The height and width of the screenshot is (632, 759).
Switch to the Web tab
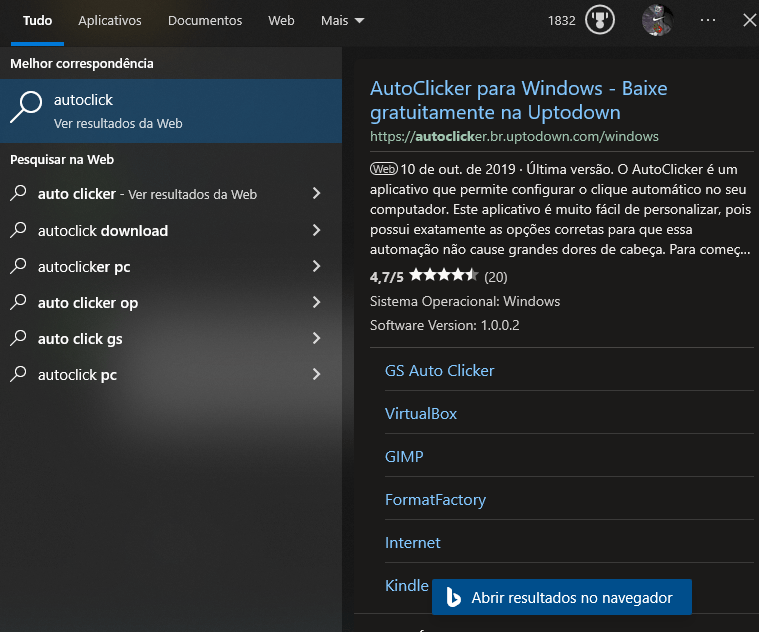tap(281, 20)
